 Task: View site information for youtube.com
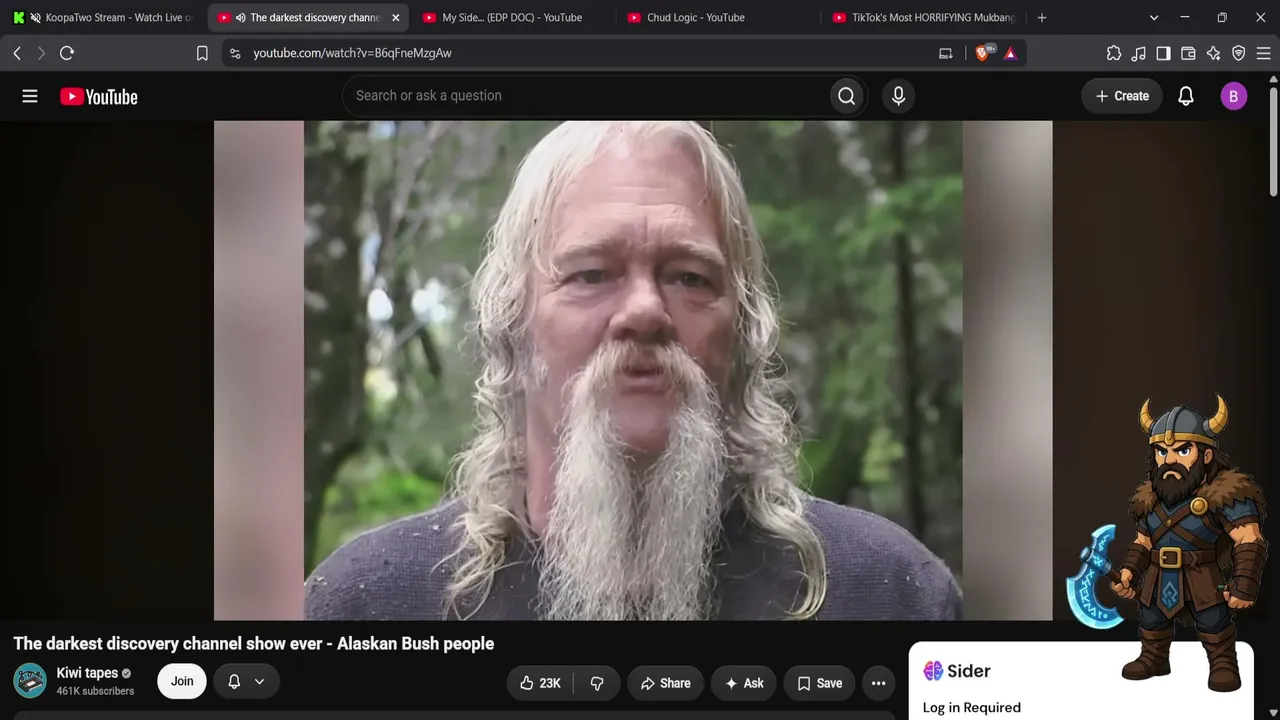click(235, 53)
